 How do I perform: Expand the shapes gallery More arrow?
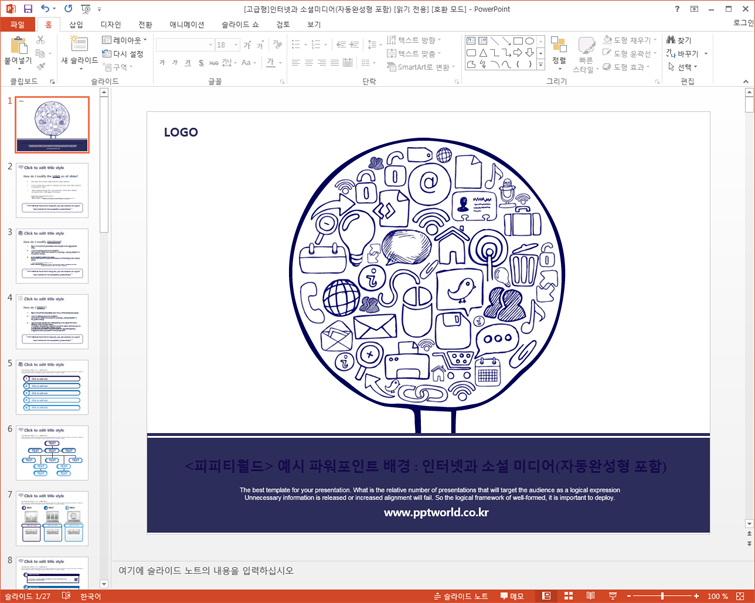[541, 65]
